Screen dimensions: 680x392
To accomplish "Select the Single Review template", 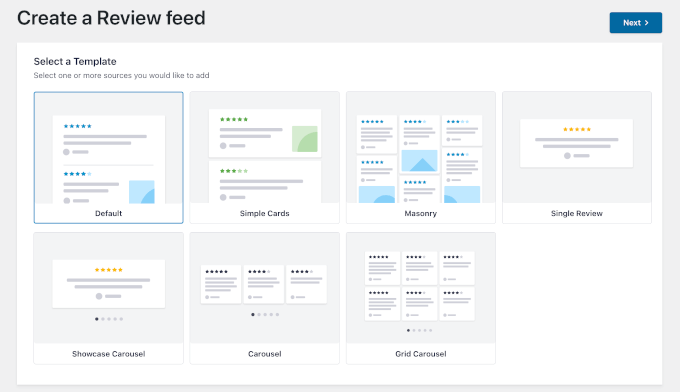I will (577, 157).
